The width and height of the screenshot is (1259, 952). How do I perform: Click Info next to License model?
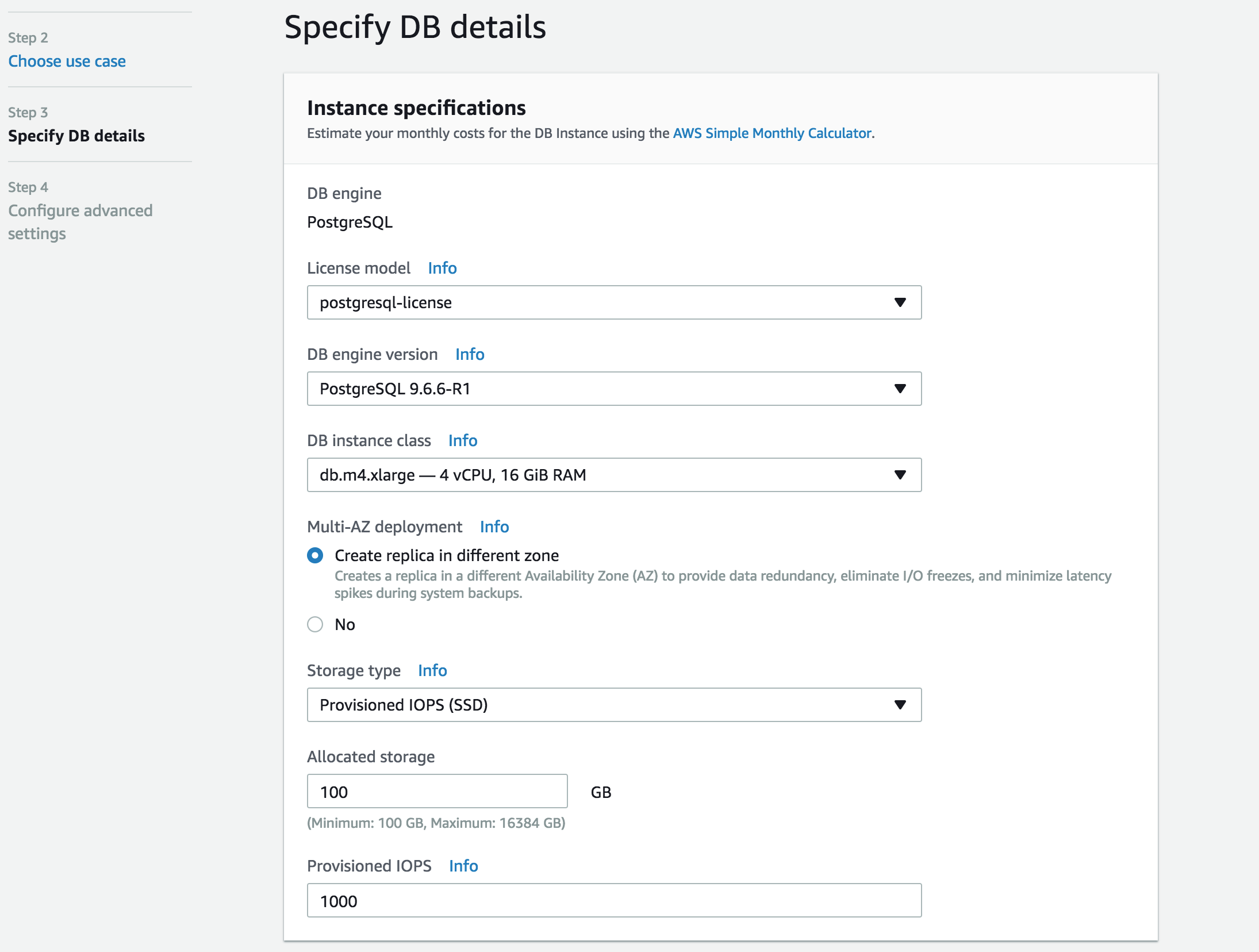(x=442, y=268)
